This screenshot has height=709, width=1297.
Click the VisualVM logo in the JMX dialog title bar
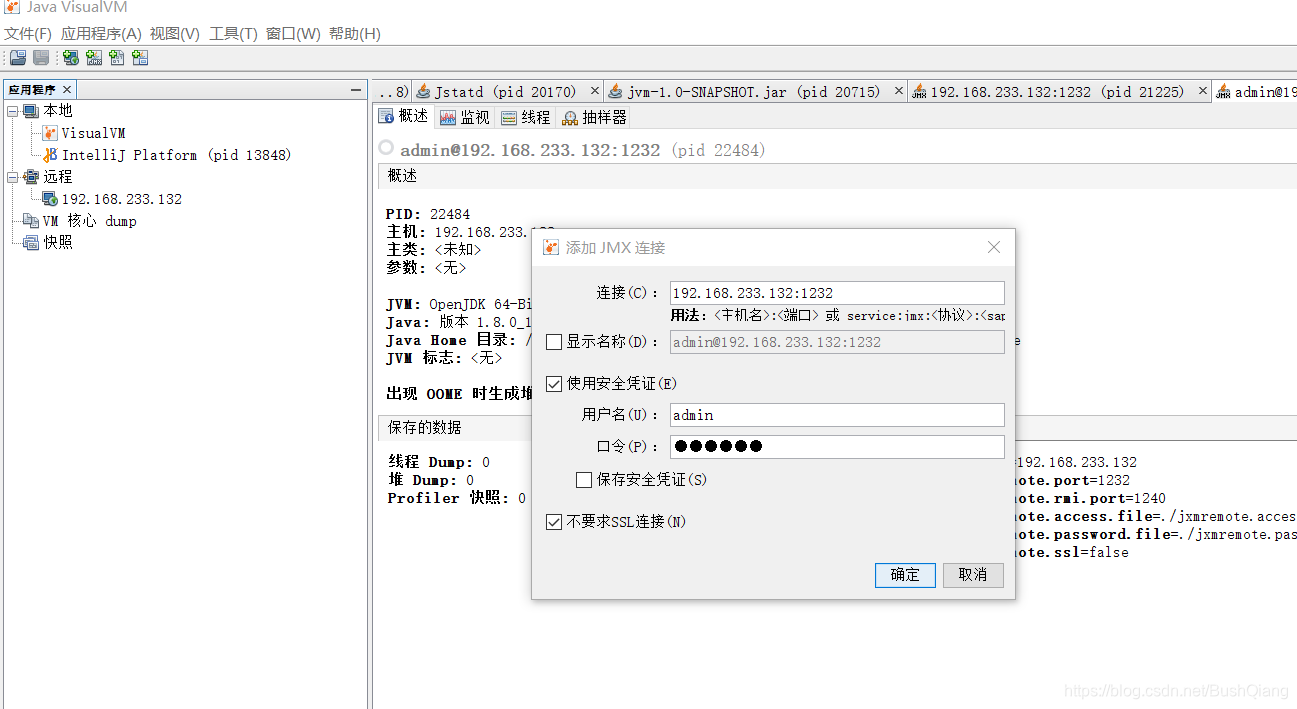tap(550, 247)
